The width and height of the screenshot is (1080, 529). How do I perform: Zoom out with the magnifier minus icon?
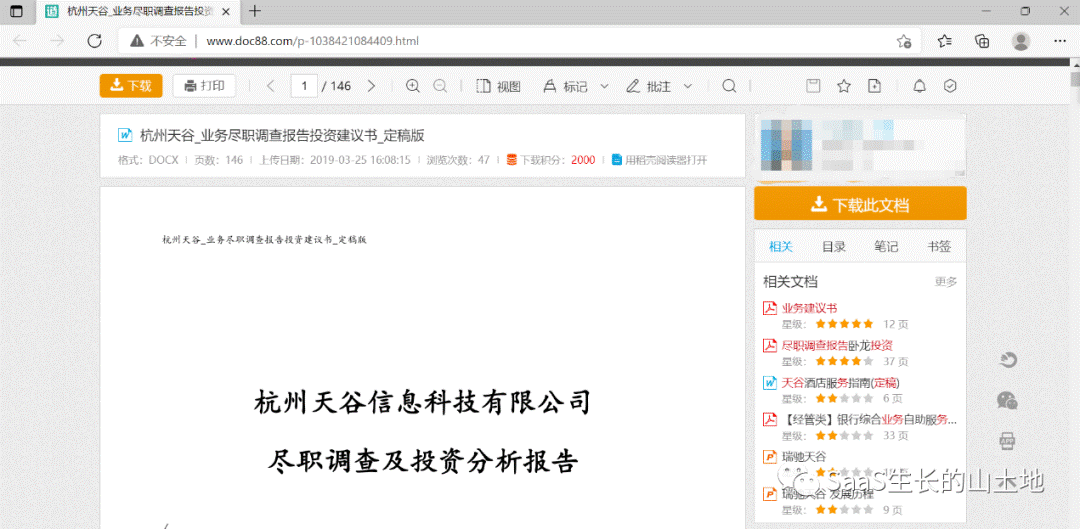440,86
